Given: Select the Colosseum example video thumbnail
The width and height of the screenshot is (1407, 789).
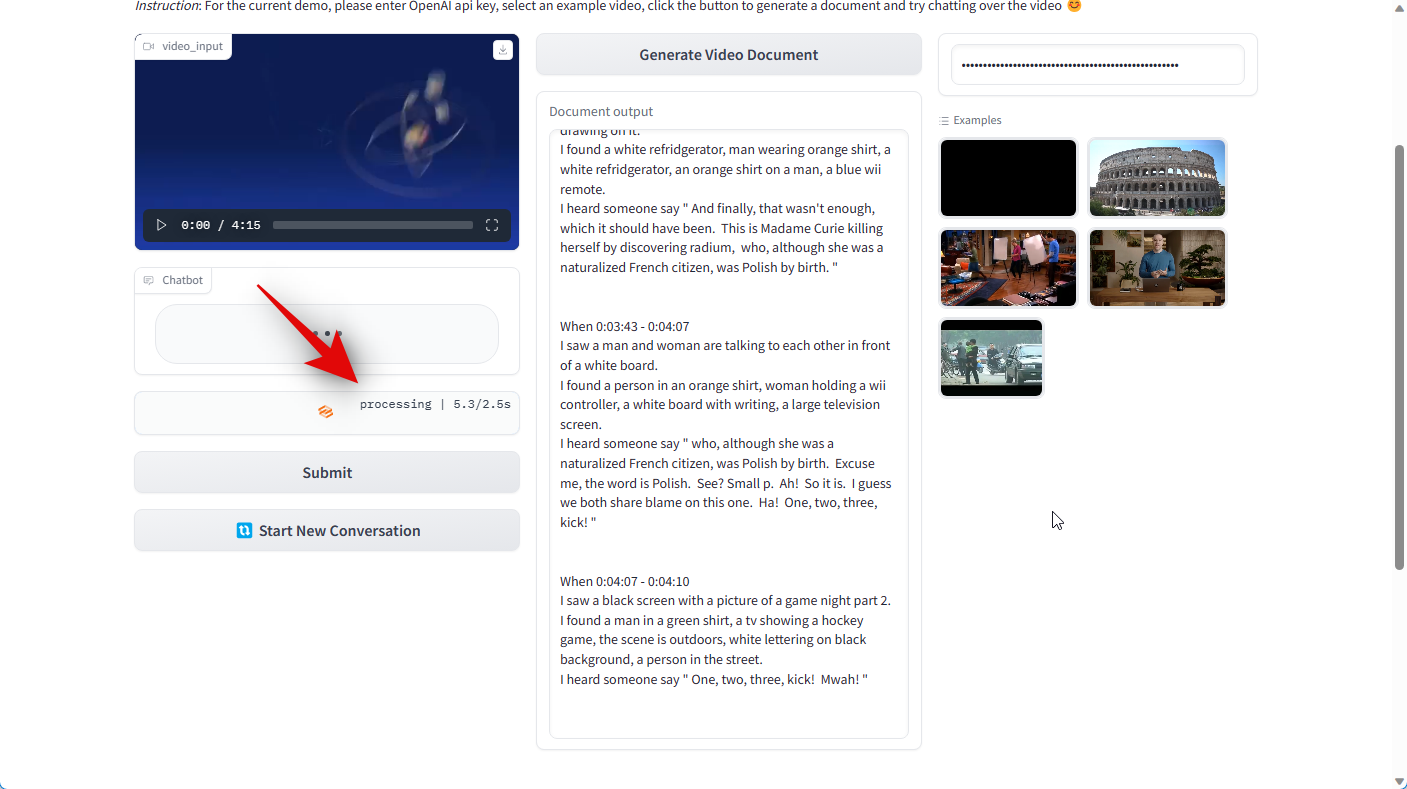Looking at the screenshot, I should coord(1157,178).
